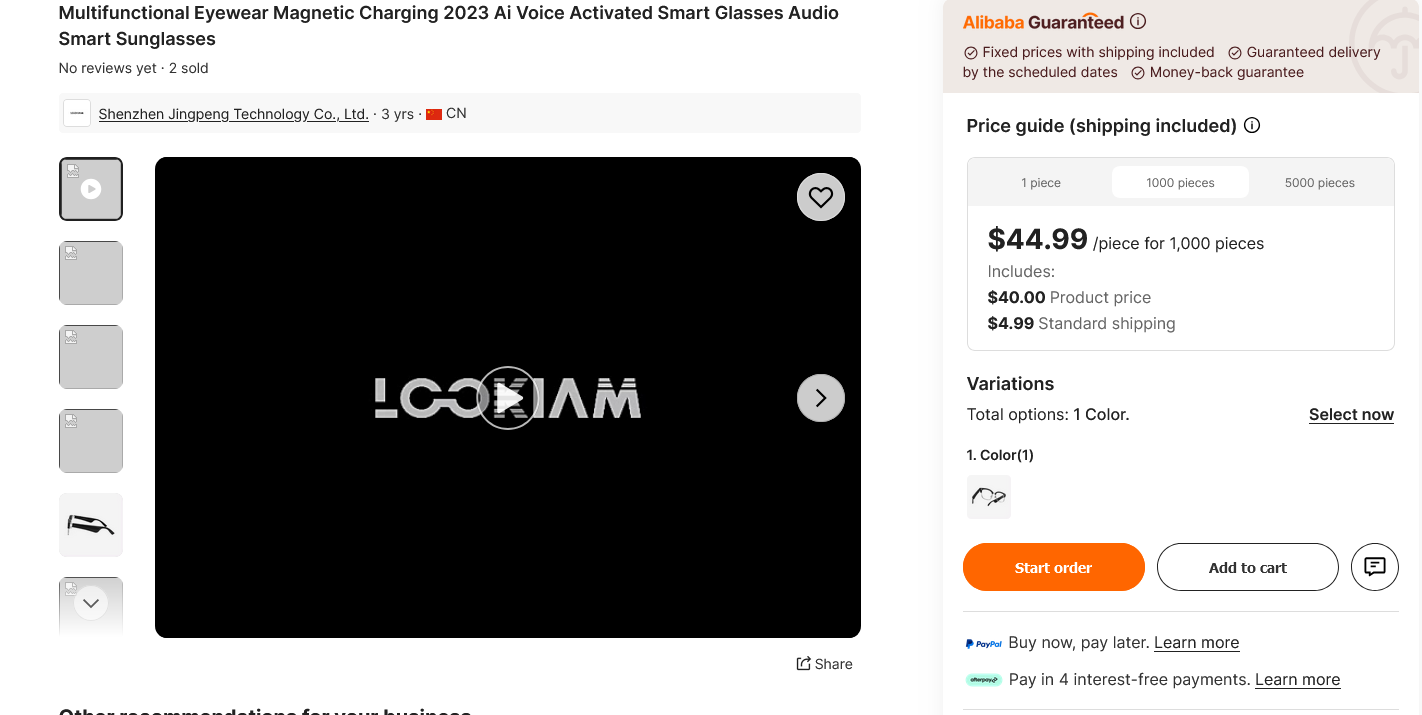The height and width of the screenshot is (715, 1422).
Task: Open the chat message supplier icon
Action: [1375, 567]
